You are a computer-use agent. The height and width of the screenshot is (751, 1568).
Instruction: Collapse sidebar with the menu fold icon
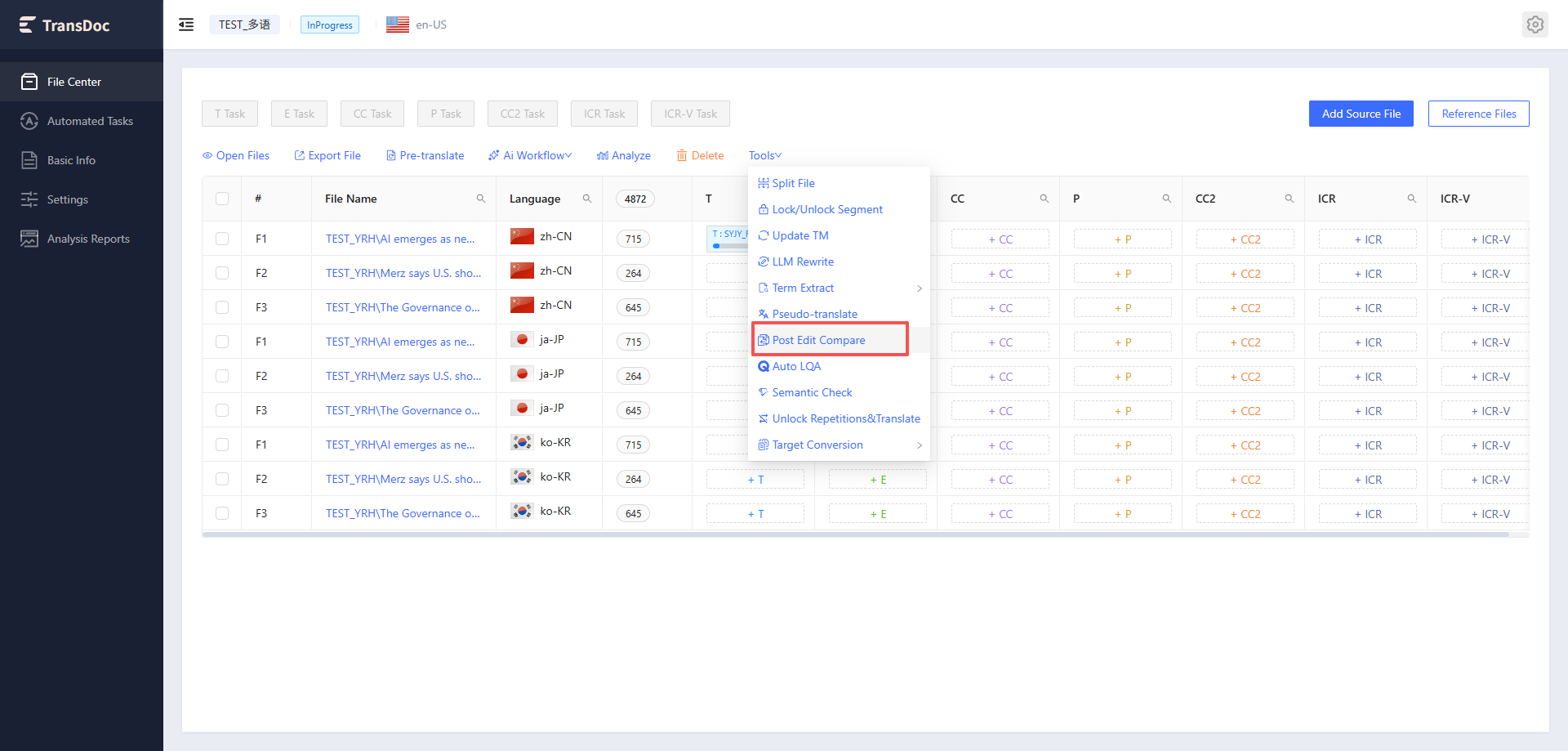pos(186,25)
